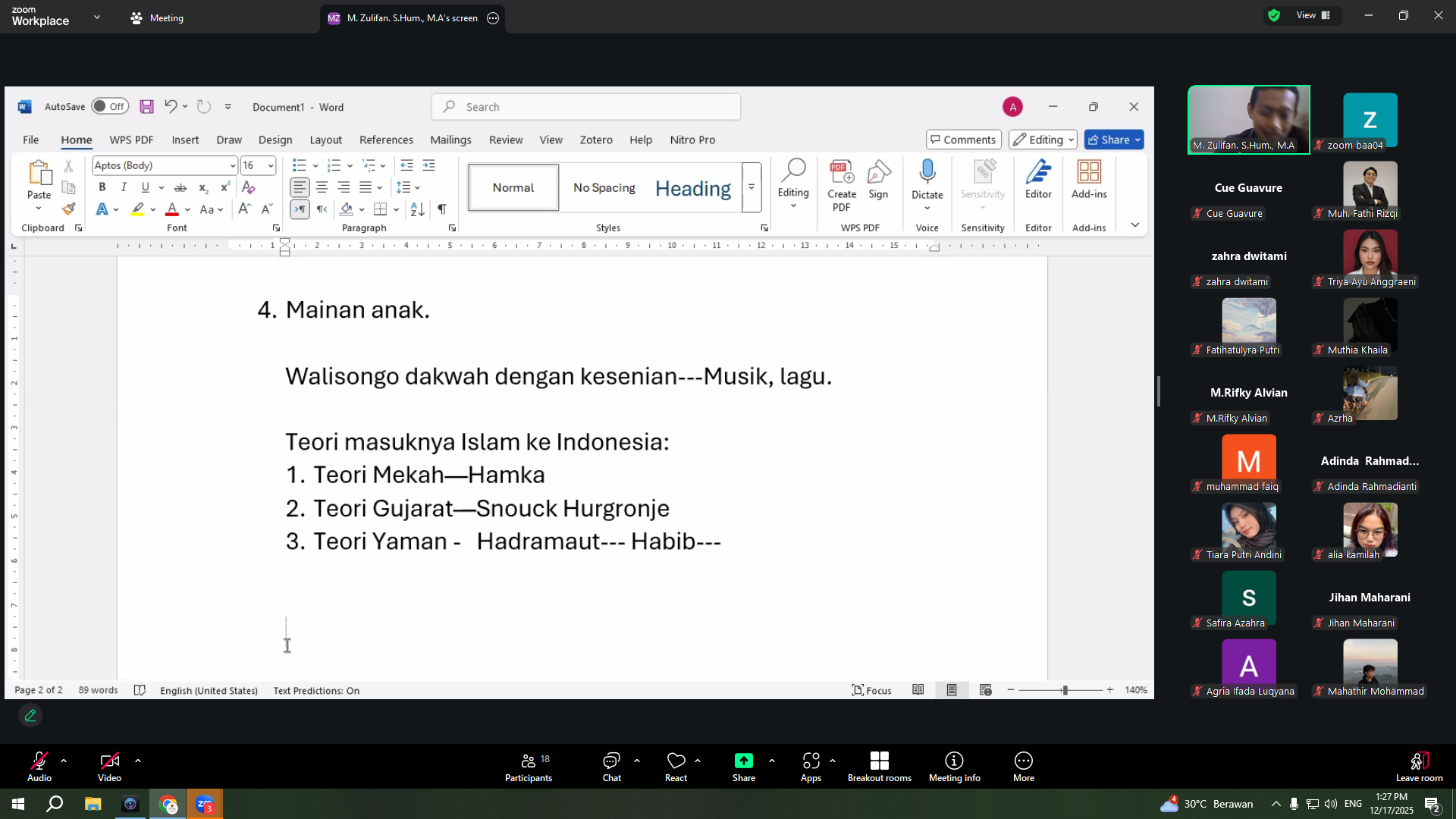This screenshot has height=819, width=1456.
Task: Apply Strikethrough formatting
Action: click(x=180, y=187)
